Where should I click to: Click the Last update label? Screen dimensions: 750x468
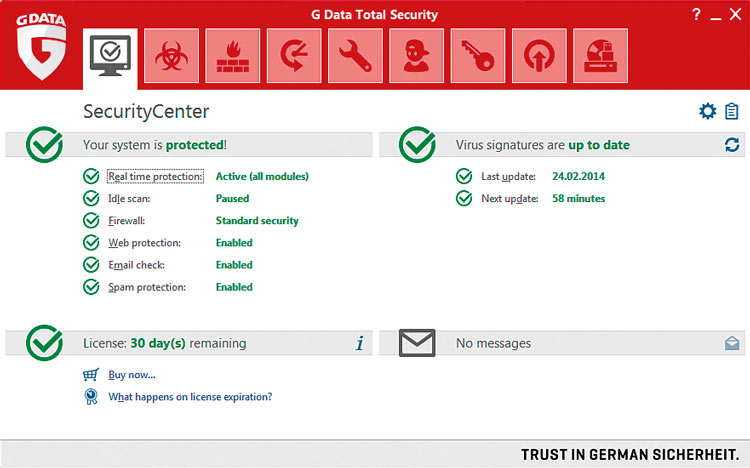click(x=508, y=177)
